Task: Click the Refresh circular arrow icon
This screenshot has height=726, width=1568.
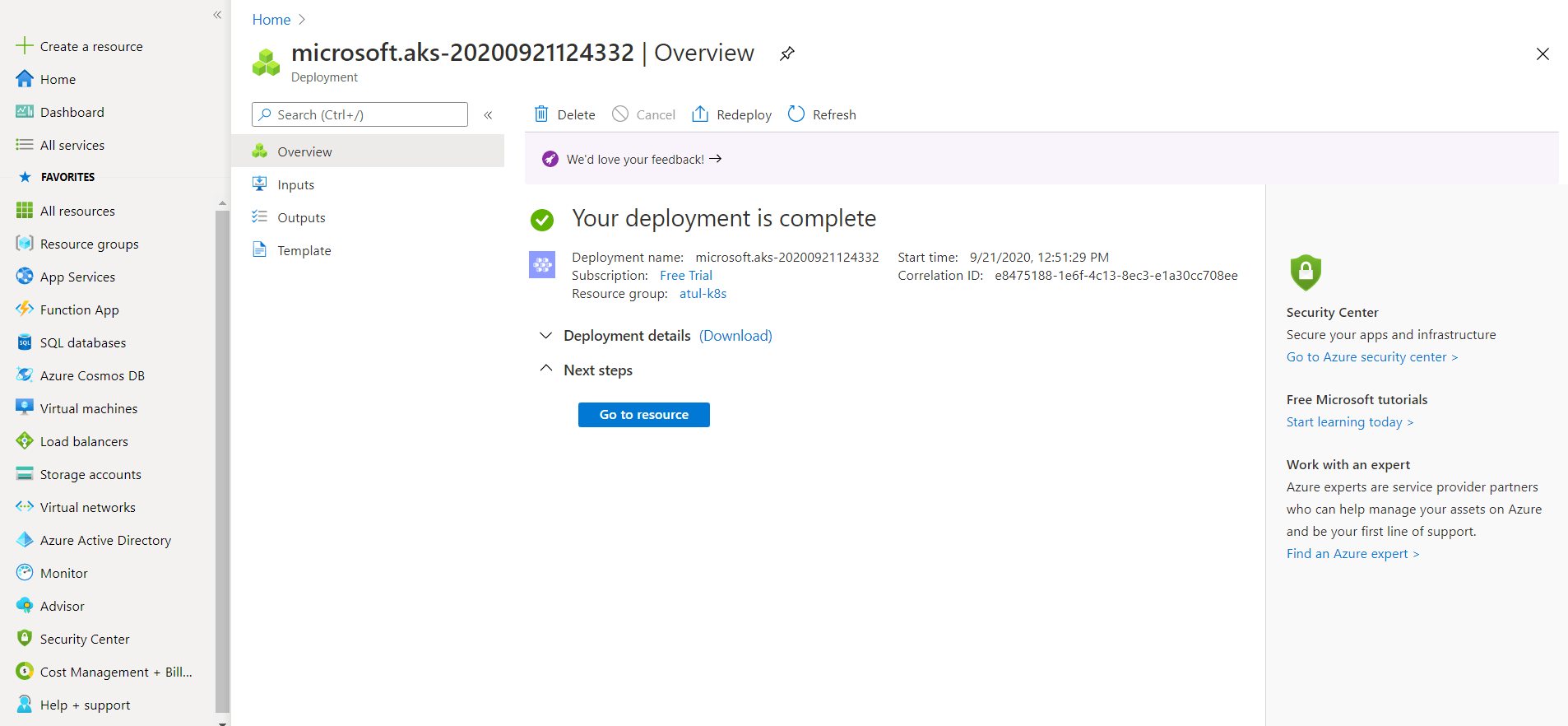Action: point(796,114)
